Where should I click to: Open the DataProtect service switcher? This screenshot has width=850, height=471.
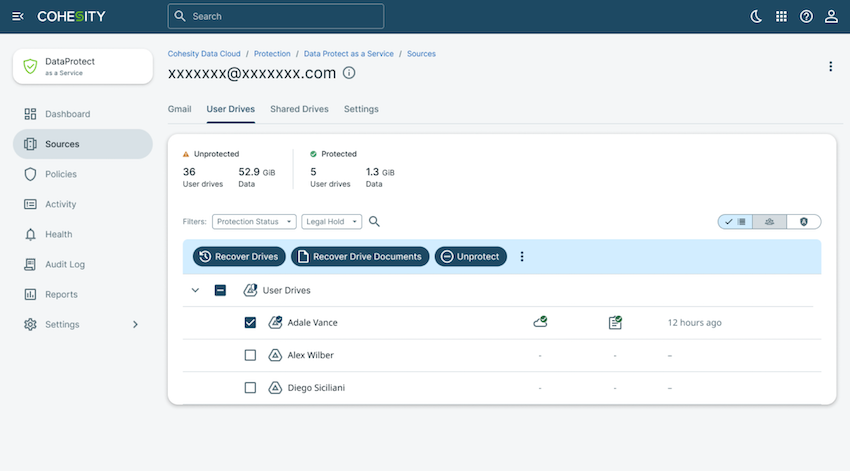tap(83, 66)
